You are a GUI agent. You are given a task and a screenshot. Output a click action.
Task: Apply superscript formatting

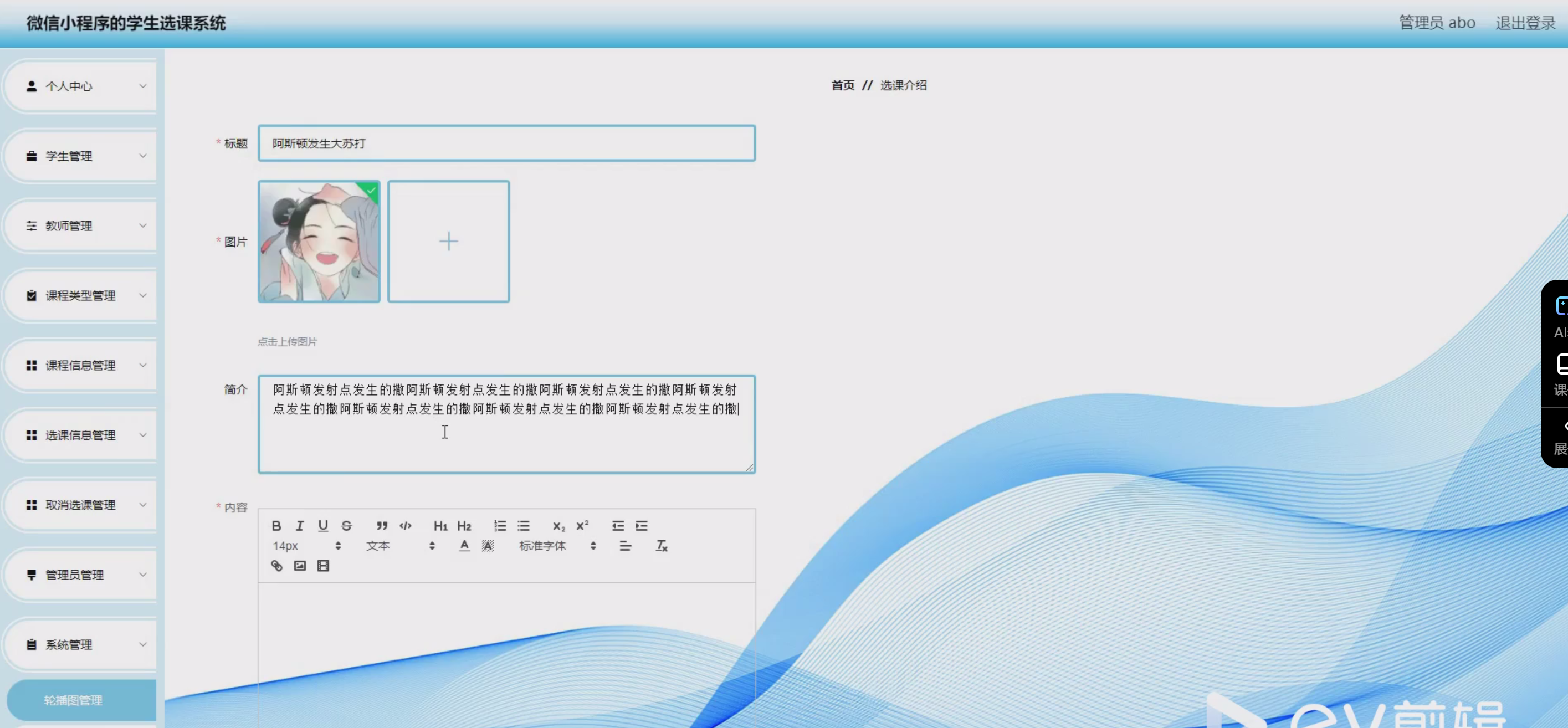(x=582, y=525)
